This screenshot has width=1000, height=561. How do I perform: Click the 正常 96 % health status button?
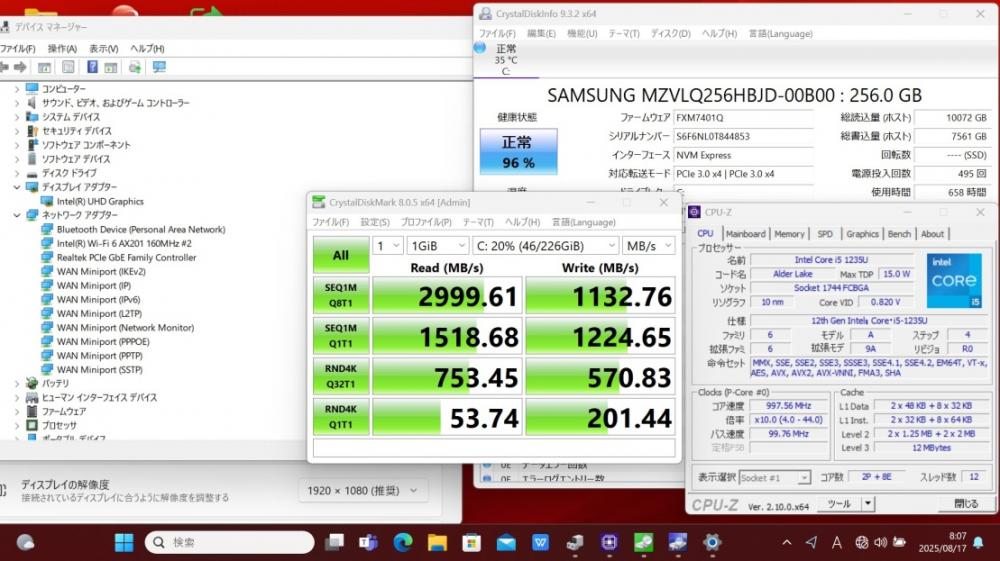pyautogui.click(x=518, y=152)
